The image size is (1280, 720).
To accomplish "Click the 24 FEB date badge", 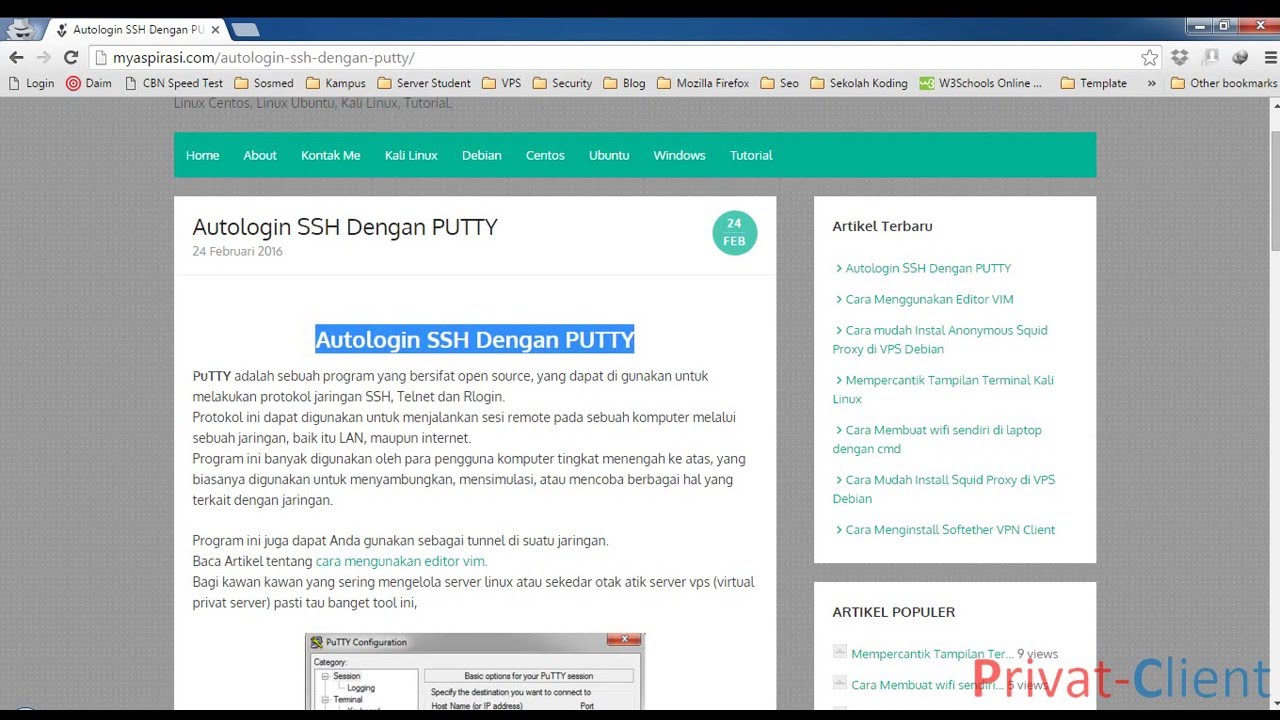I will (x=734, y=232).
